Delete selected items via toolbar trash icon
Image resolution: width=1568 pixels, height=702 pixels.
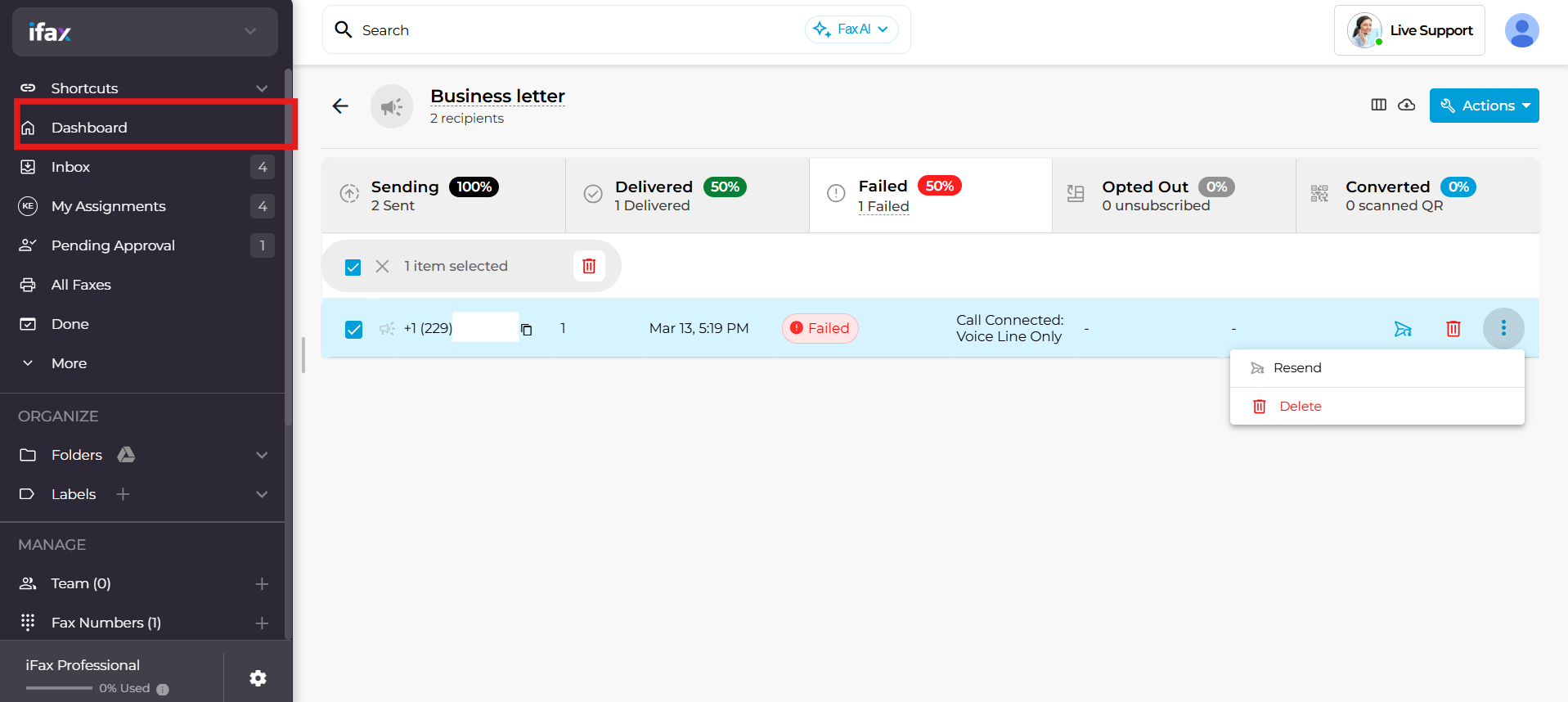(589, 266)
